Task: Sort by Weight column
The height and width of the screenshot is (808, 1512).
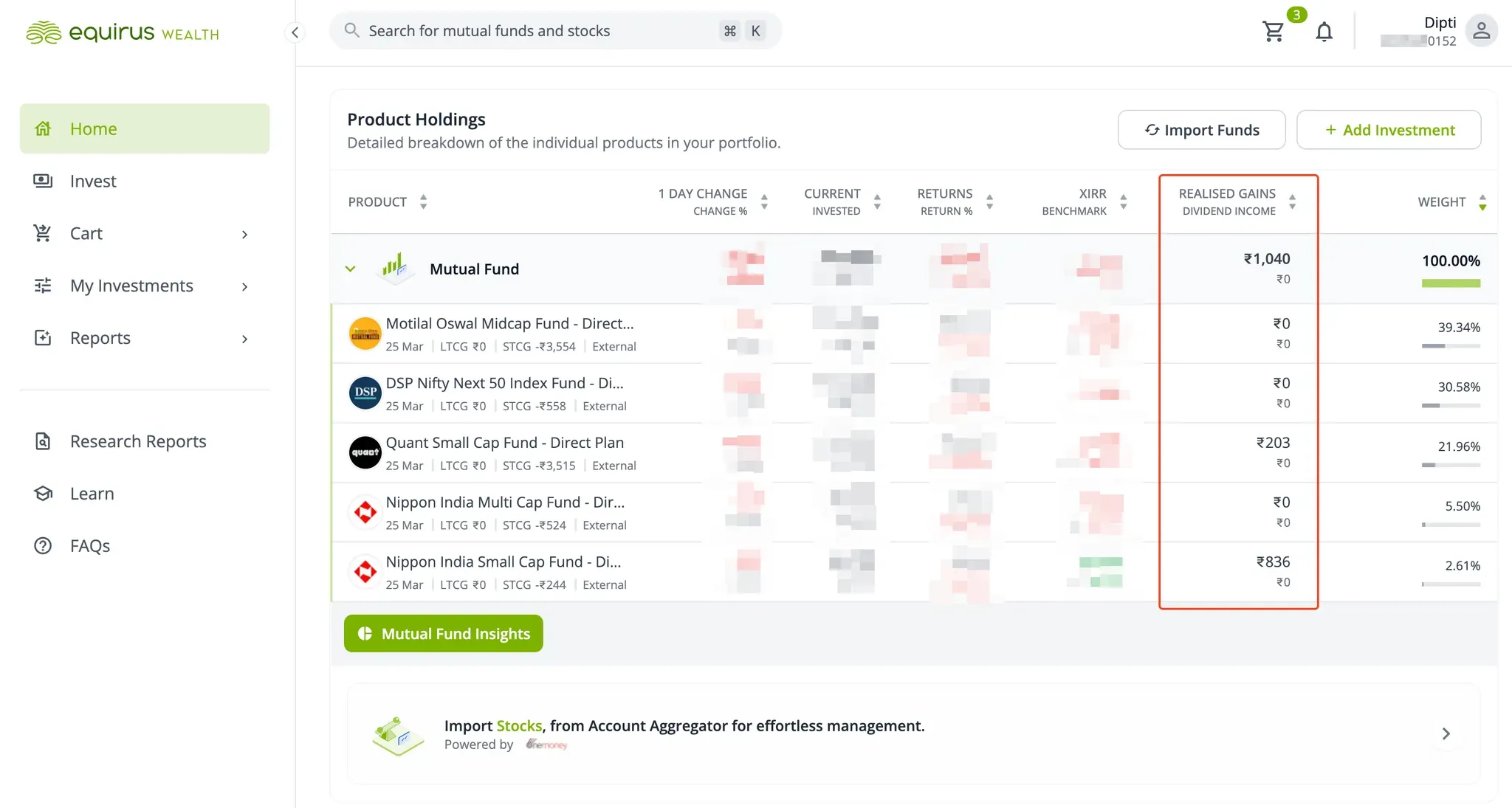Action: point(1482,201)
